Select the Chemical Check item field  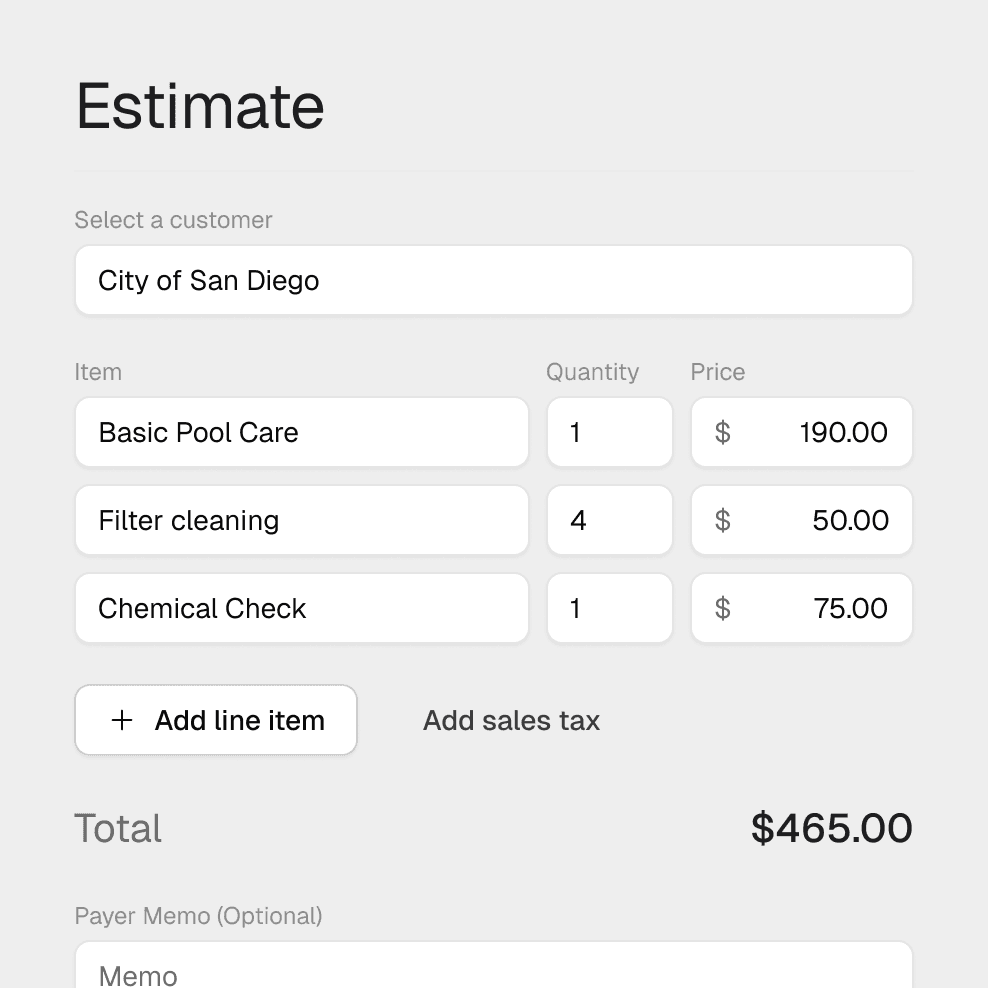tap(301, 608)
